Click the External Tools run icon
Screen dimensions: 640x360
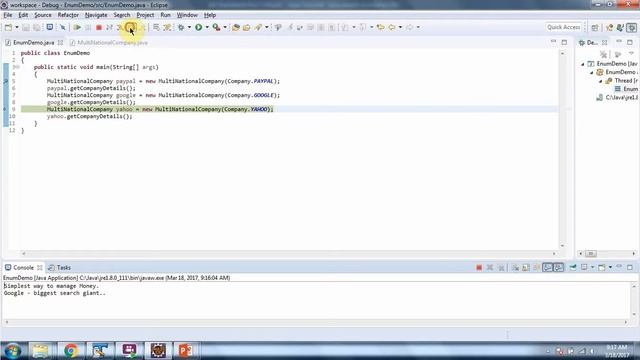[x=216, y=27]
